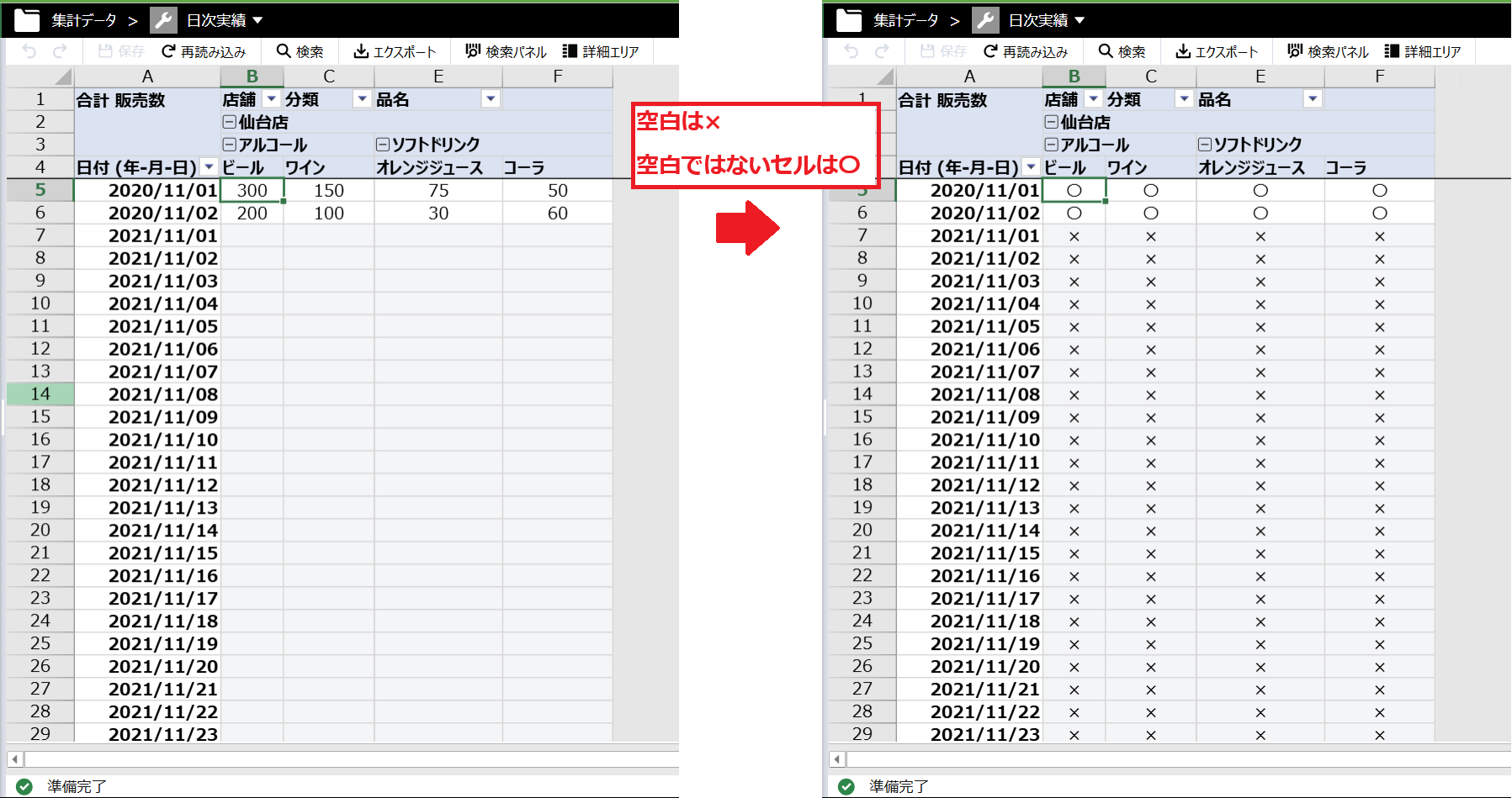This screenshot has height=798, width=1512.
Task: Click the wrench icon in left window
Action: click(163, 20)
